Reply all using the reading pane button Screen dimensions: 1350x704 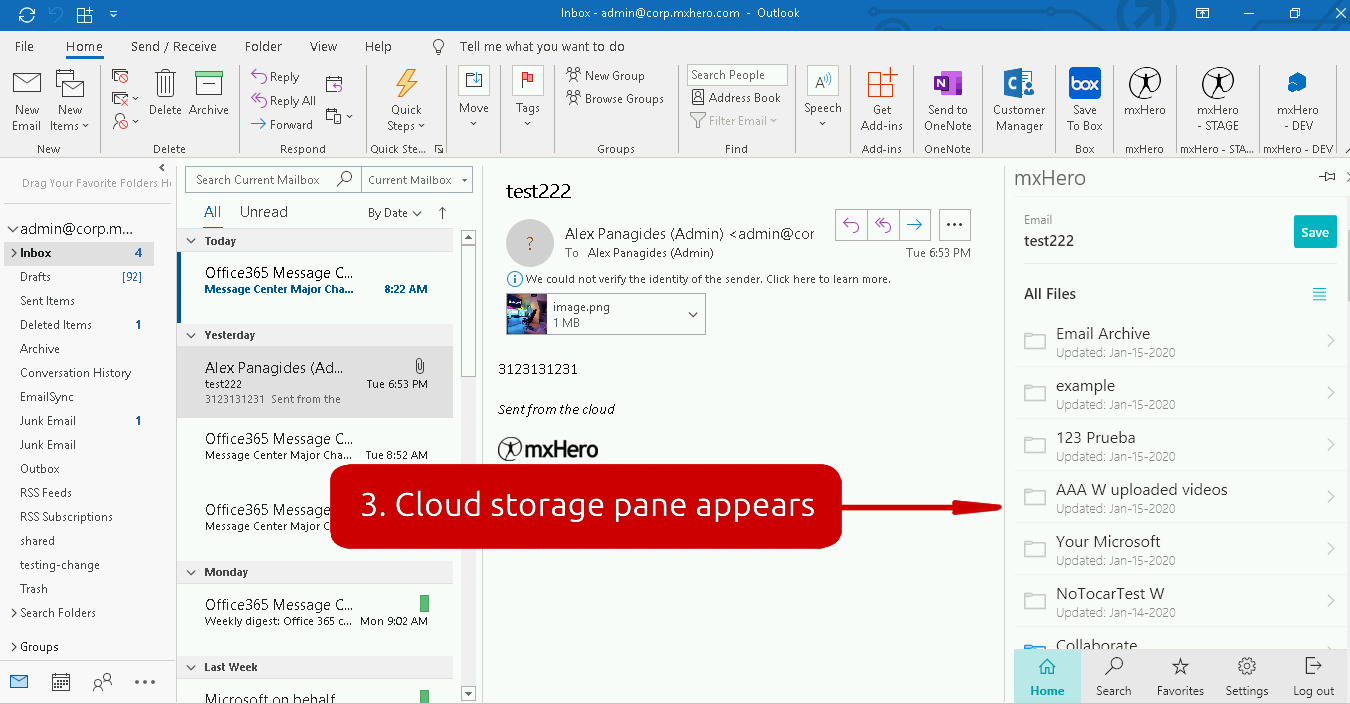coord(883,225)
